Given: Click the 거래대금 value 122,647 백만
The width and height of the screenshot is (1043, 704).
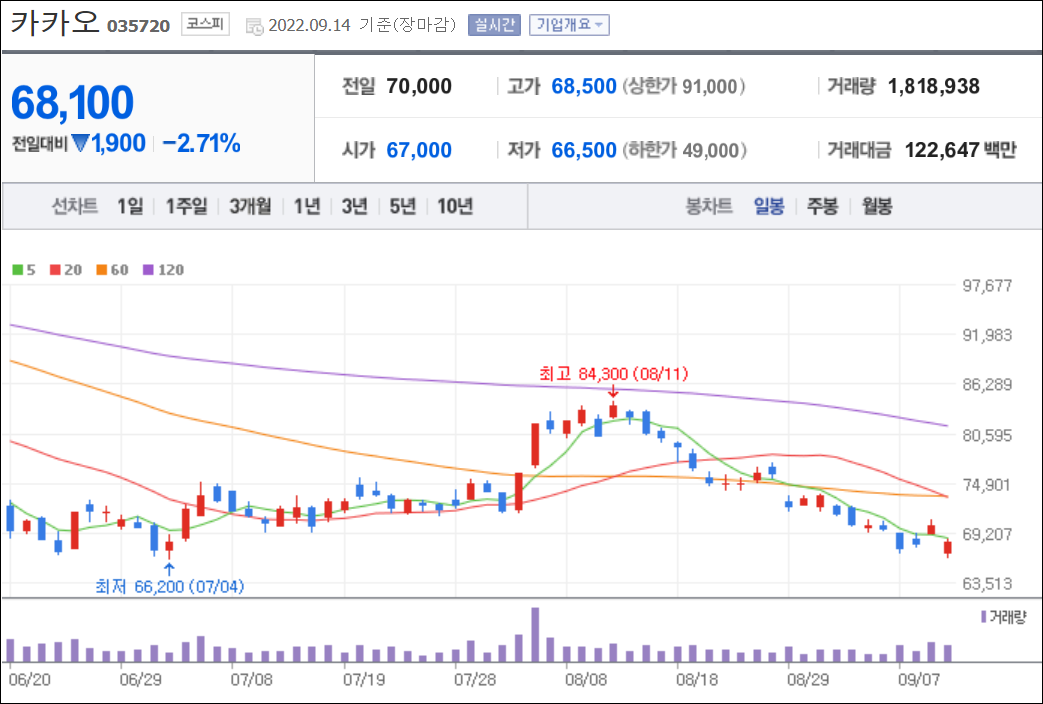Looking at the screenshot, I should click(x=961, y=150).
